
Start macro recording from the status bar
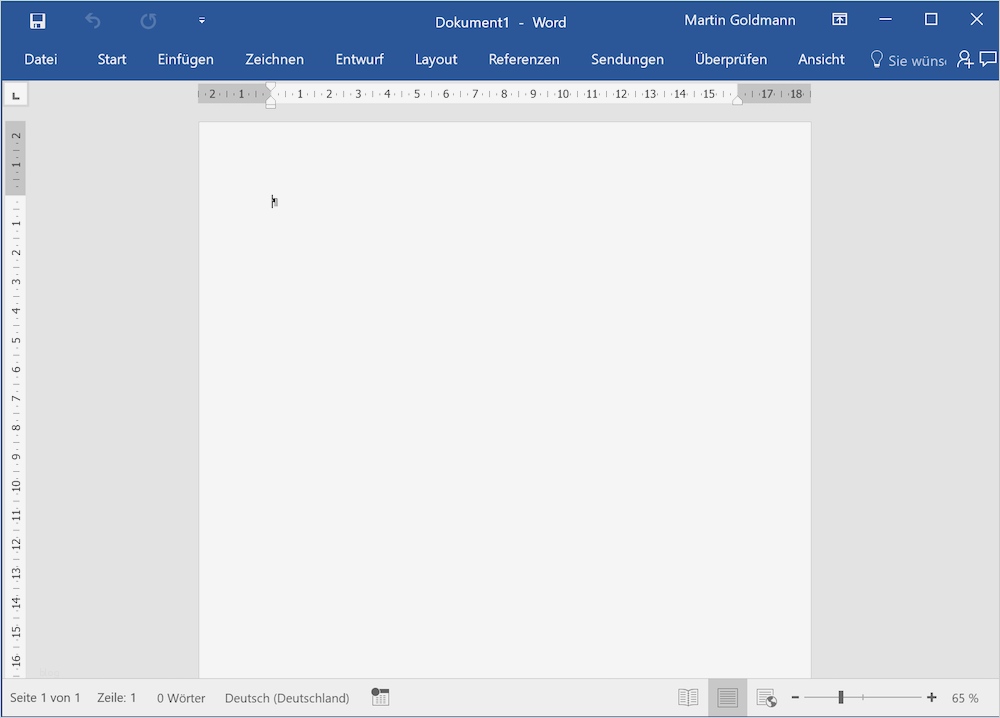[380, 697]
